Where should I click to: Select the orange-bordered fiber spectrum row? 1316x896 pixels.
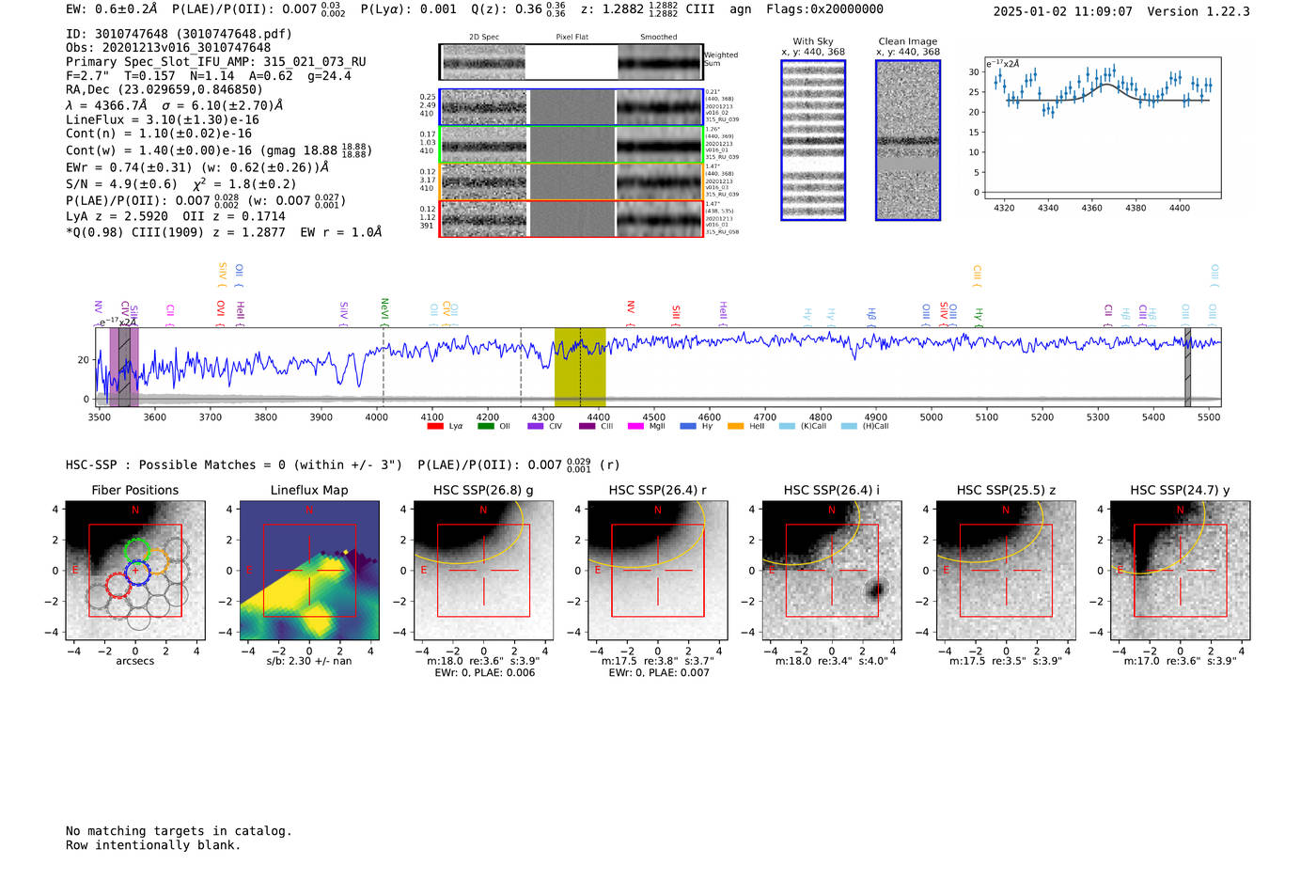coord(572,181)
